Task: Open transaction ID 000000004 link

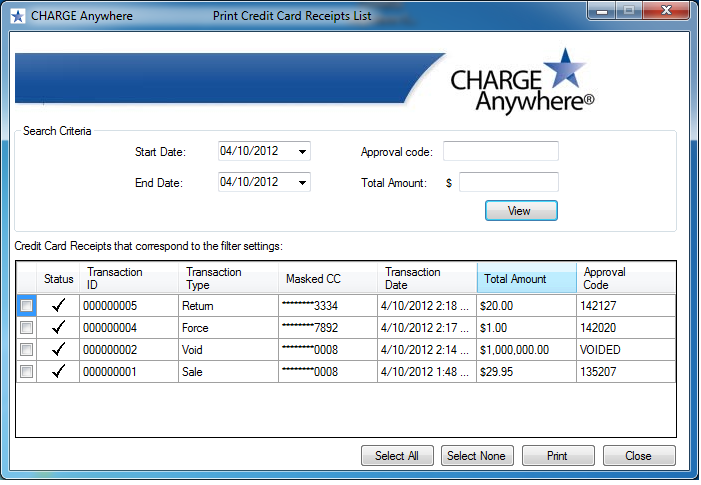Action: [x=110, y=327]
